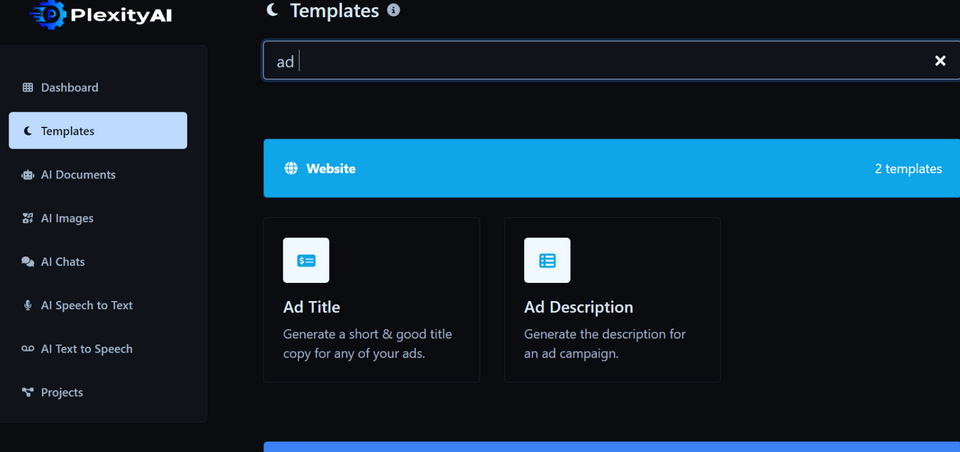The height and width of the screenshot is (452, 960).
Task: Go to AI Documents in sidebar
Action: [x=78, y=175]
